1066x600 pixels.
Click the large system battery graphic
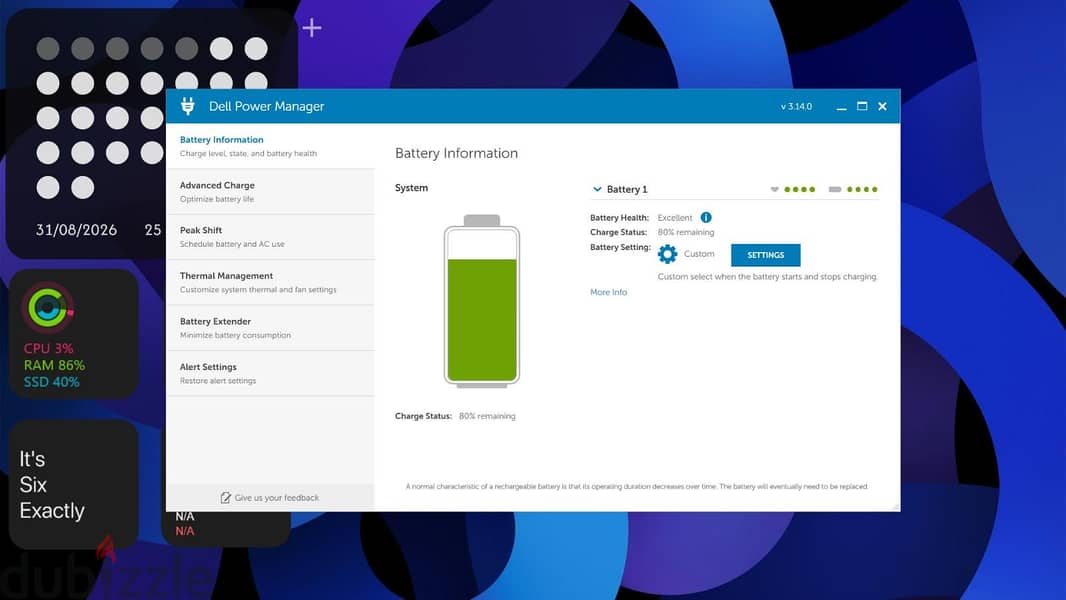pyautogui.click(x=482, y=301)
